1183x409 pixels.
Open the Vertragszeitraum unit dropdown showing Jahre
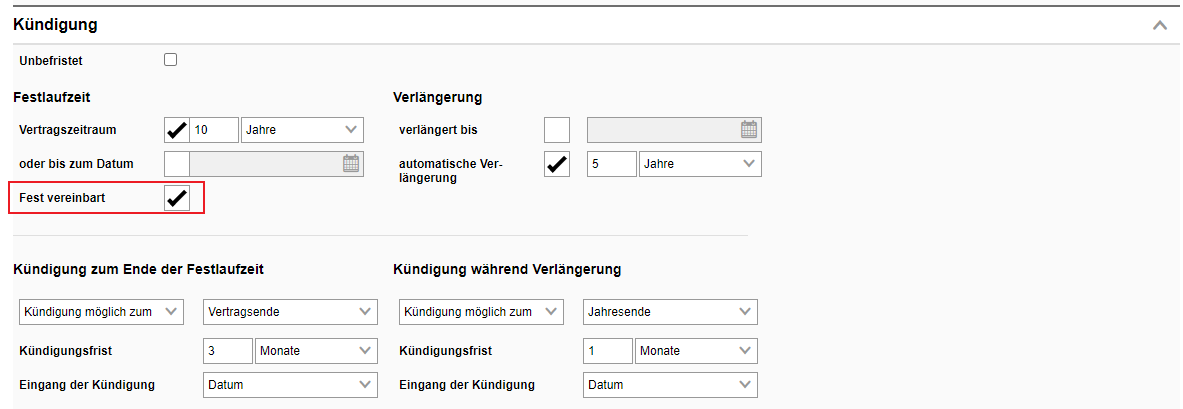[303, 130]
